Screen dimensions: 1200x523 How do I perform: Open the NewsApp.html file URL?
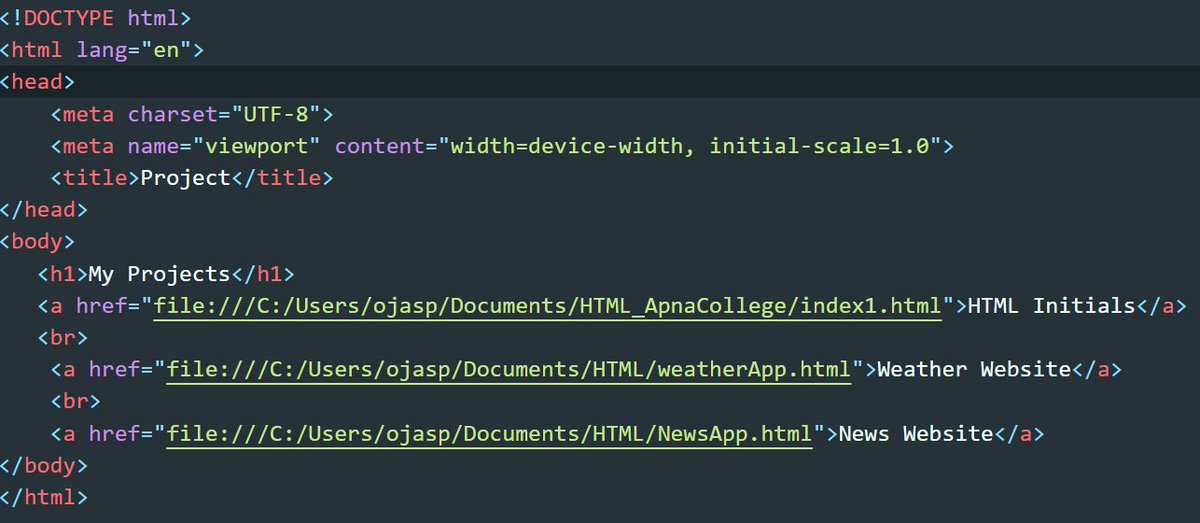[490, 434]
